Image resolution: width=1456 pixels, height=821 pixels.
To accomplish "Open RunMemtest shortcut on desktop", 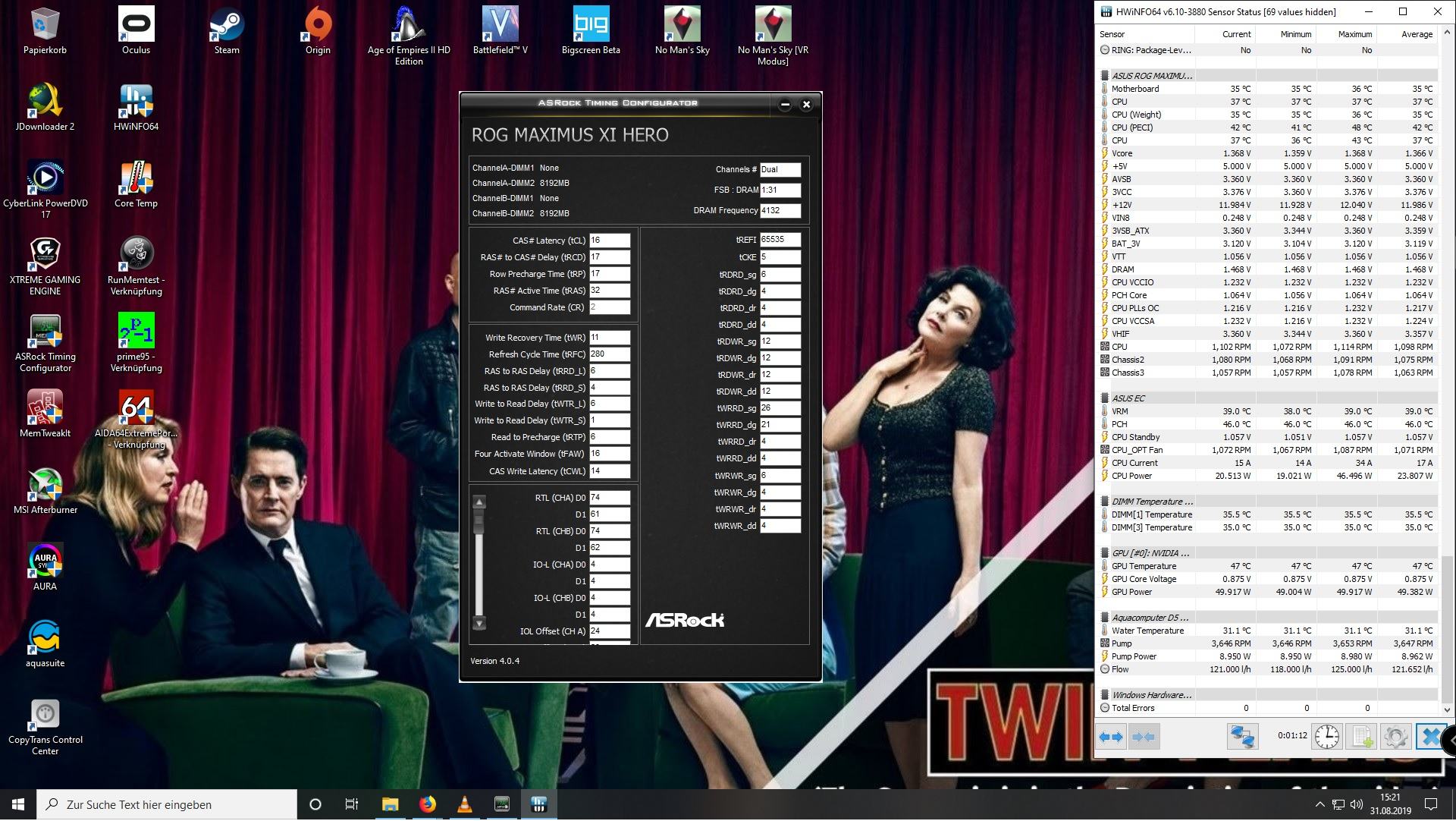I will click(136, 266).
